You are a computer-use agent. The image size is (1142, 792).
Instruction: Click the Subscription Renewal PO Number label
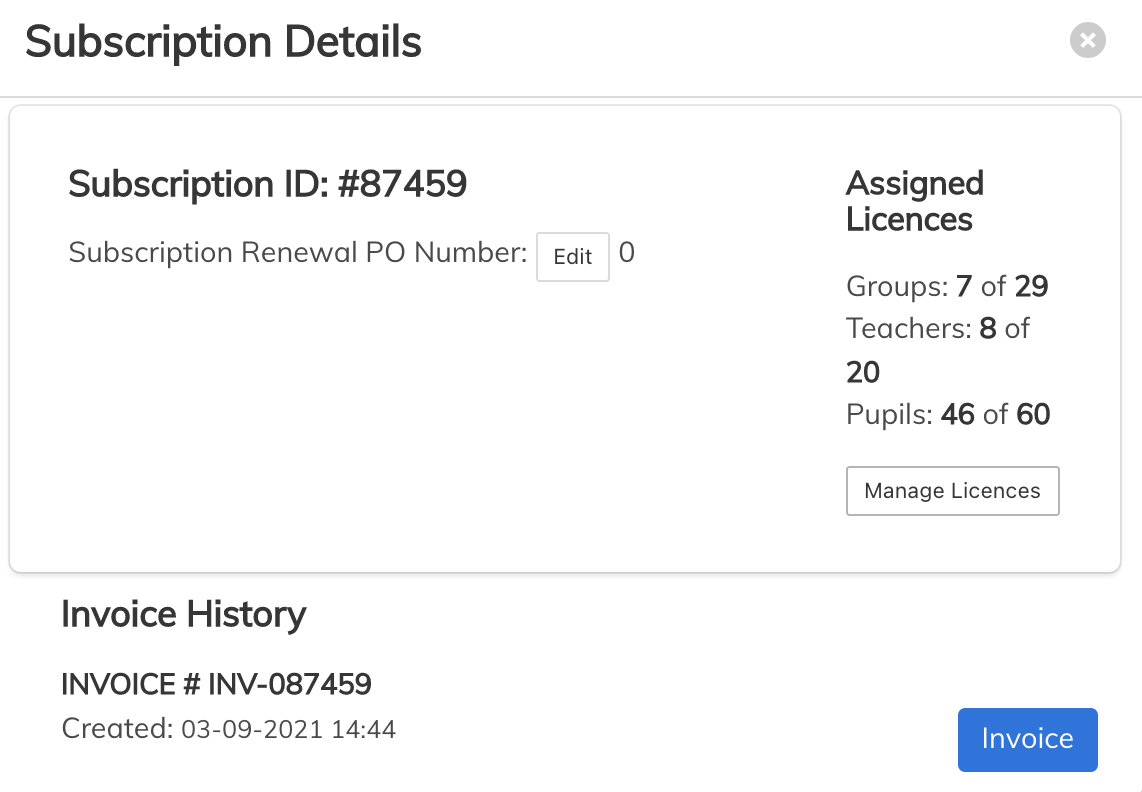click(x=298, y=253)
